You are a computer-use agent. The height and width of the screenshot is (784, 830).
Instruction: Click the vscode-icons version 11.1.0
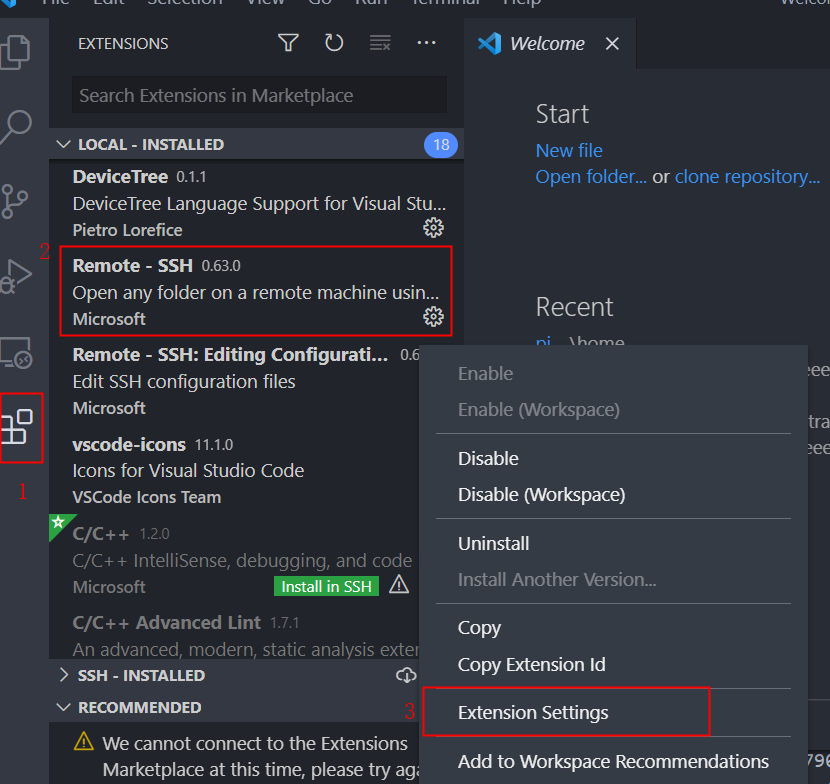214,445
